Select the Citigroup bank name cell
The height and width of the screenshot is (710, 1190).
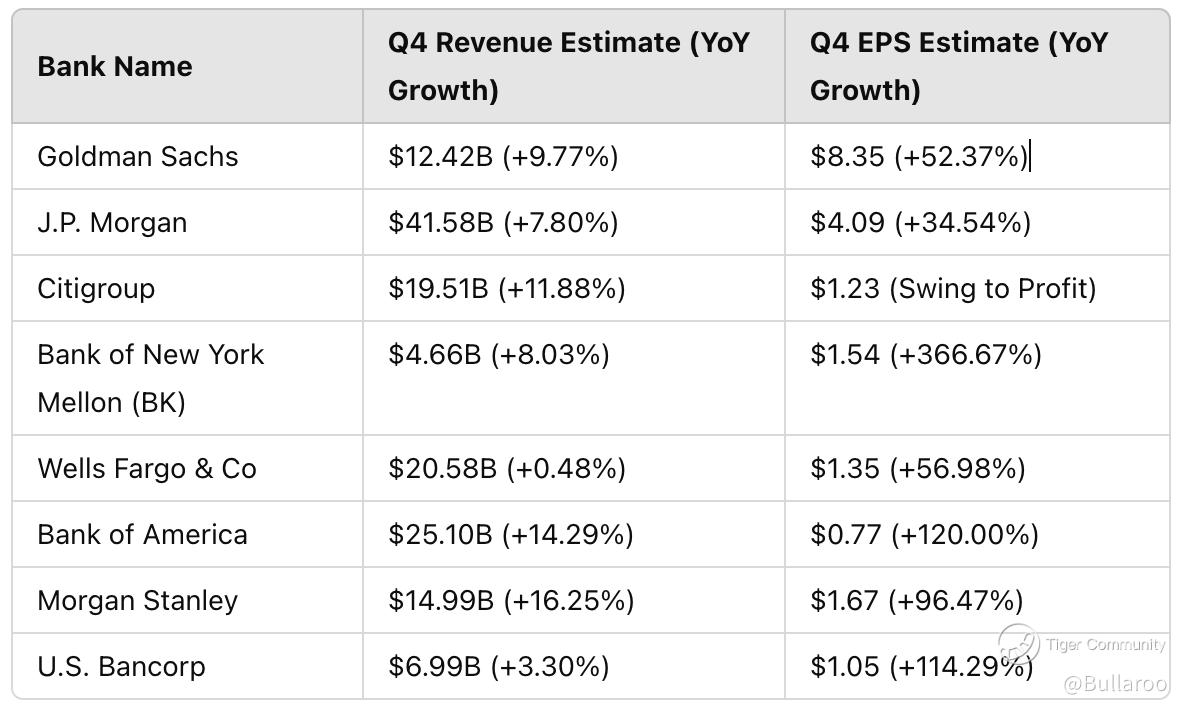click(96, 289)
